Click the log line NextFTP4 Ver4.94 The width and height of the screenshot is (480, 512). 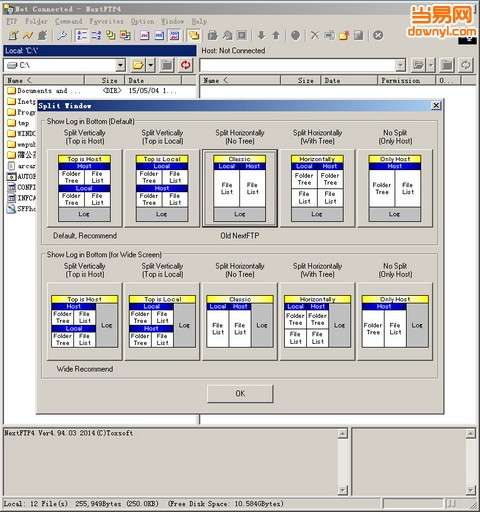pos(69,433)
